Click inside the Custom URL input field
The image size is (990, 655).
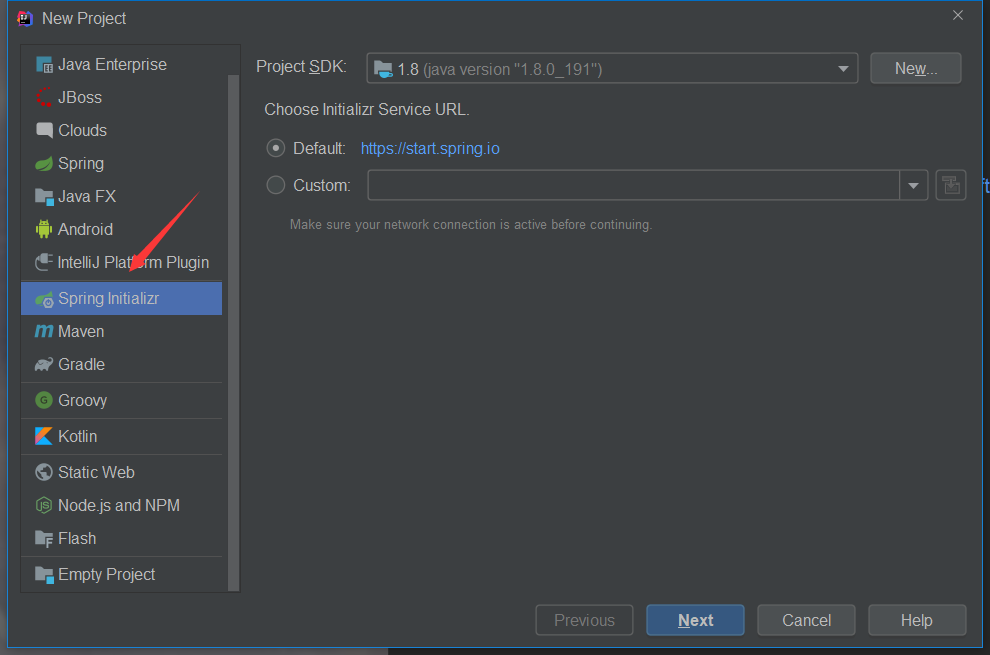[633, 185]
